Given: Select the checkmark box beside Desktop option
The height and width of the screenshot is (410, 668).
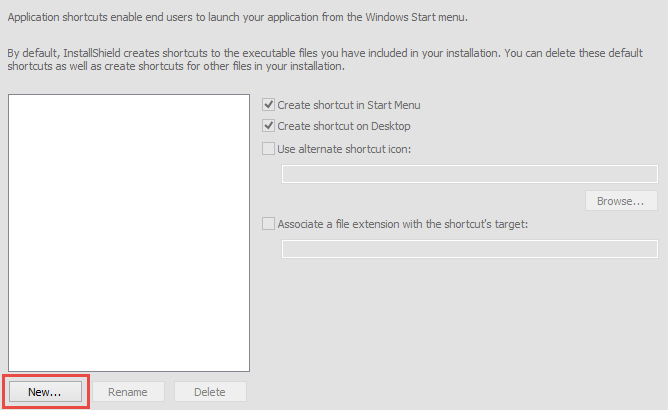Looking at the screenshot, I should tap(268, 126).
